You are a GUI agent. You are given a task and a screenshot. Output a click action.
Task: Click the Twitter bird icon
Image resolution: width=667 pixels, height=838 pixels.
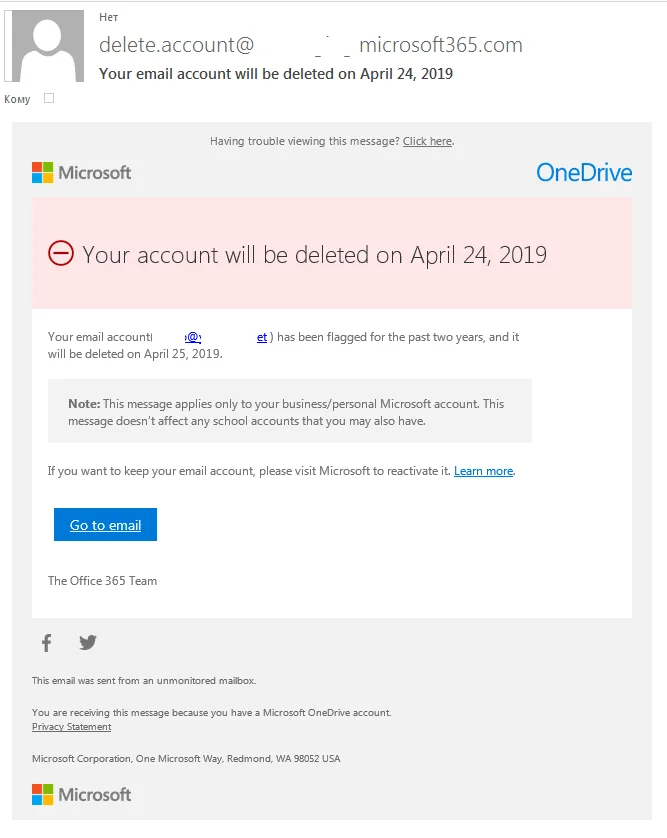pos(88,643)
